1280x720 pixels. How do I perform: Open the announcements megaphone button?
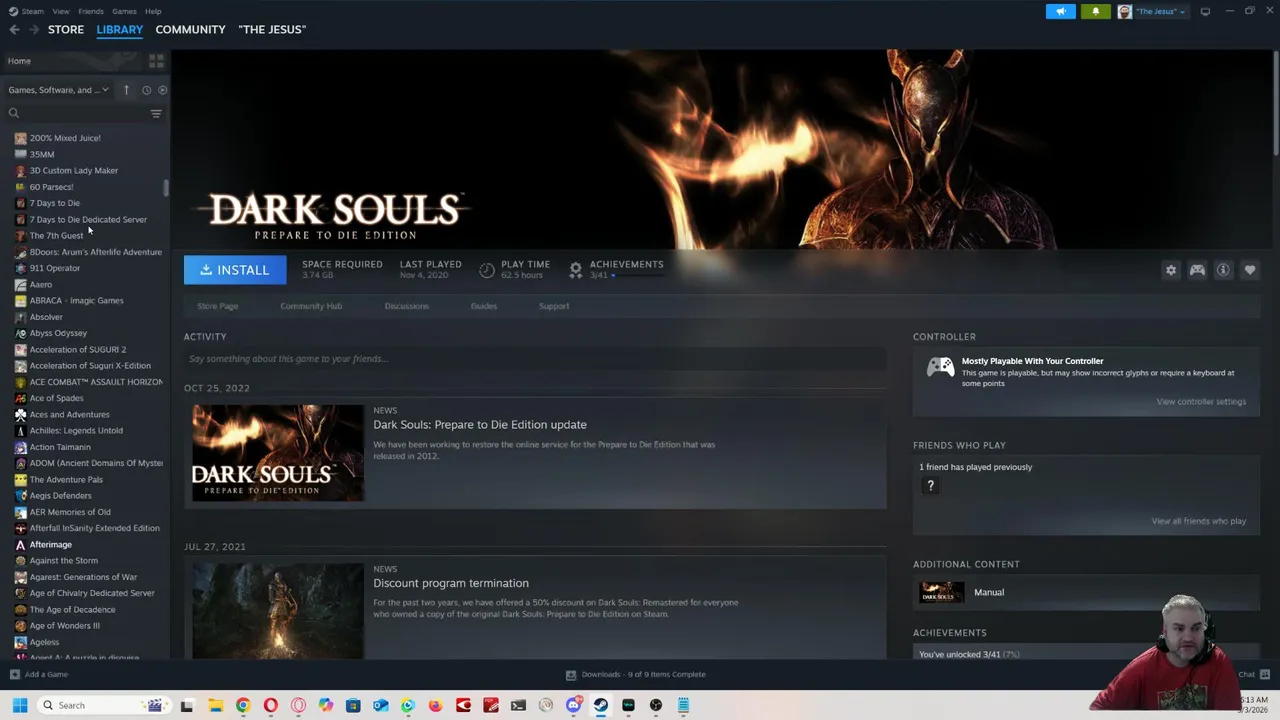click(x=1061, y=11)
